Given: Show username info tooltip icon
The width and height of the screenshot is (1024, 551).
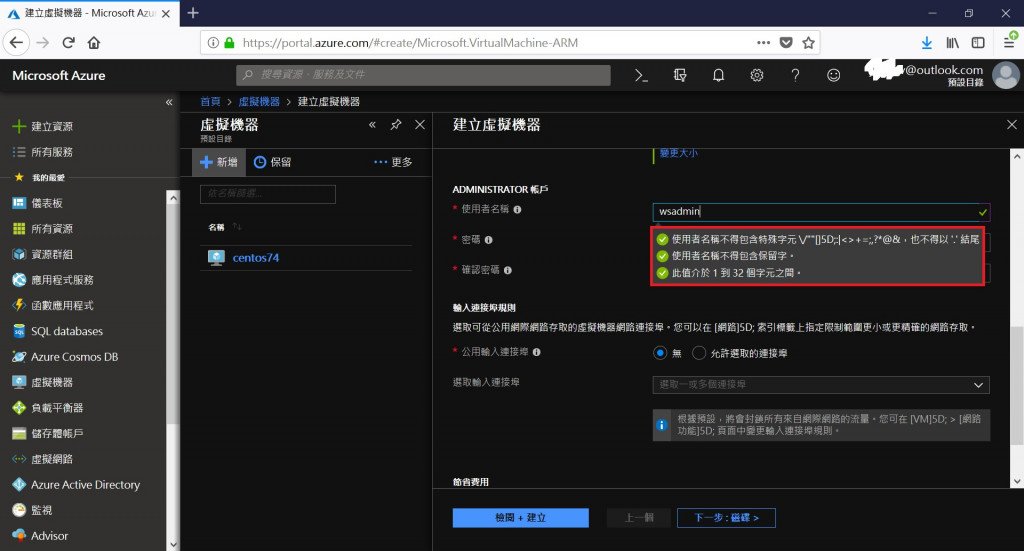Looking at the screenshot, I should click(x=517, y=210).
